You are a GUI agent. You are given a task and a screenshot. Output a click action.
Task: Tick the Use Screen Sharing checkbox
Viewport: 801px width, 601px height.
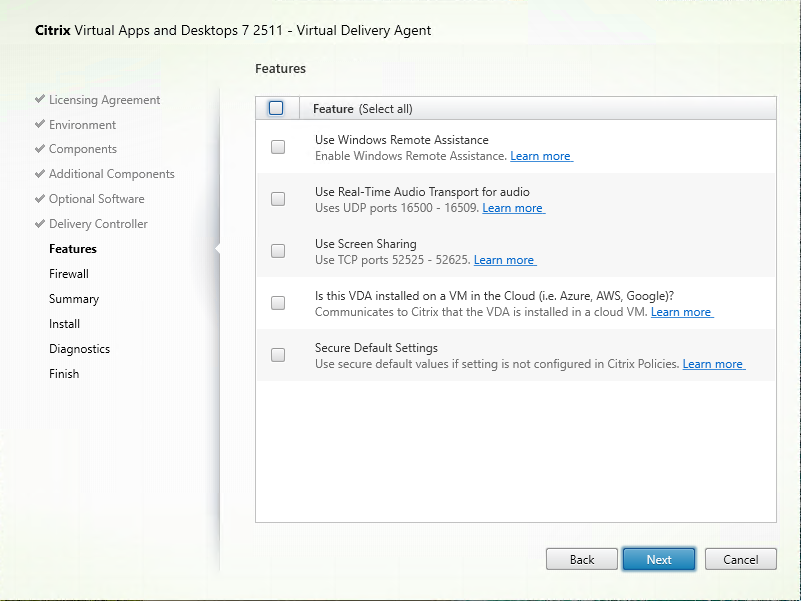click(x=278, y=251)
